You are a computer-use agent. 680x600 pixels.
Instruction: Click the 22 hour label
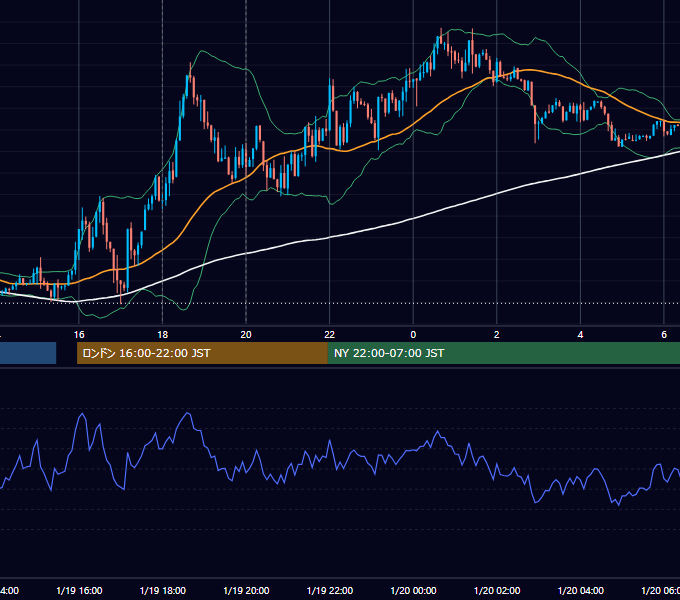[330, 335]
